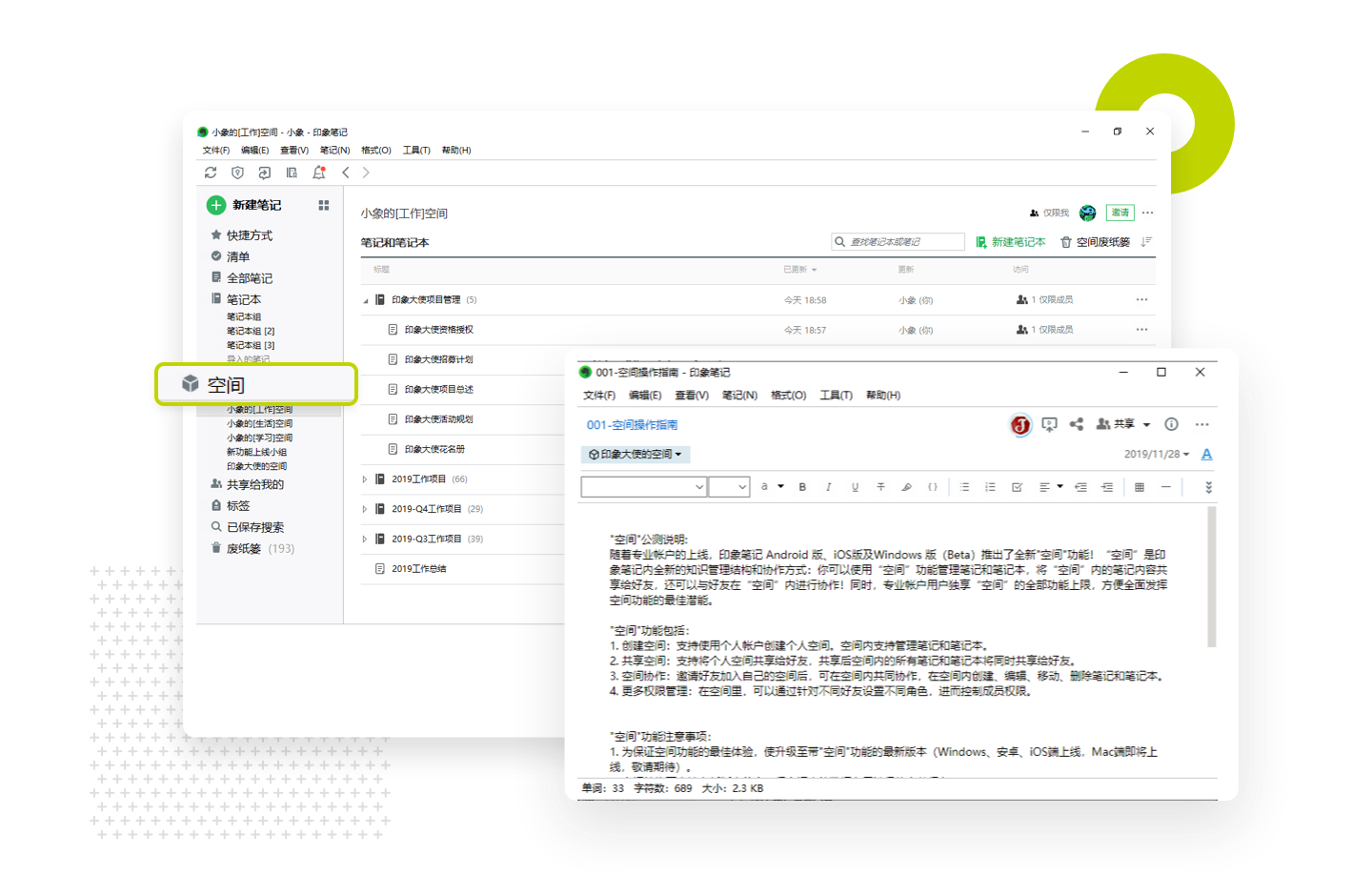This screenshot has width=1372, height=896.
Task: Click the 邀请 invite button
Action: point(1120,213)
